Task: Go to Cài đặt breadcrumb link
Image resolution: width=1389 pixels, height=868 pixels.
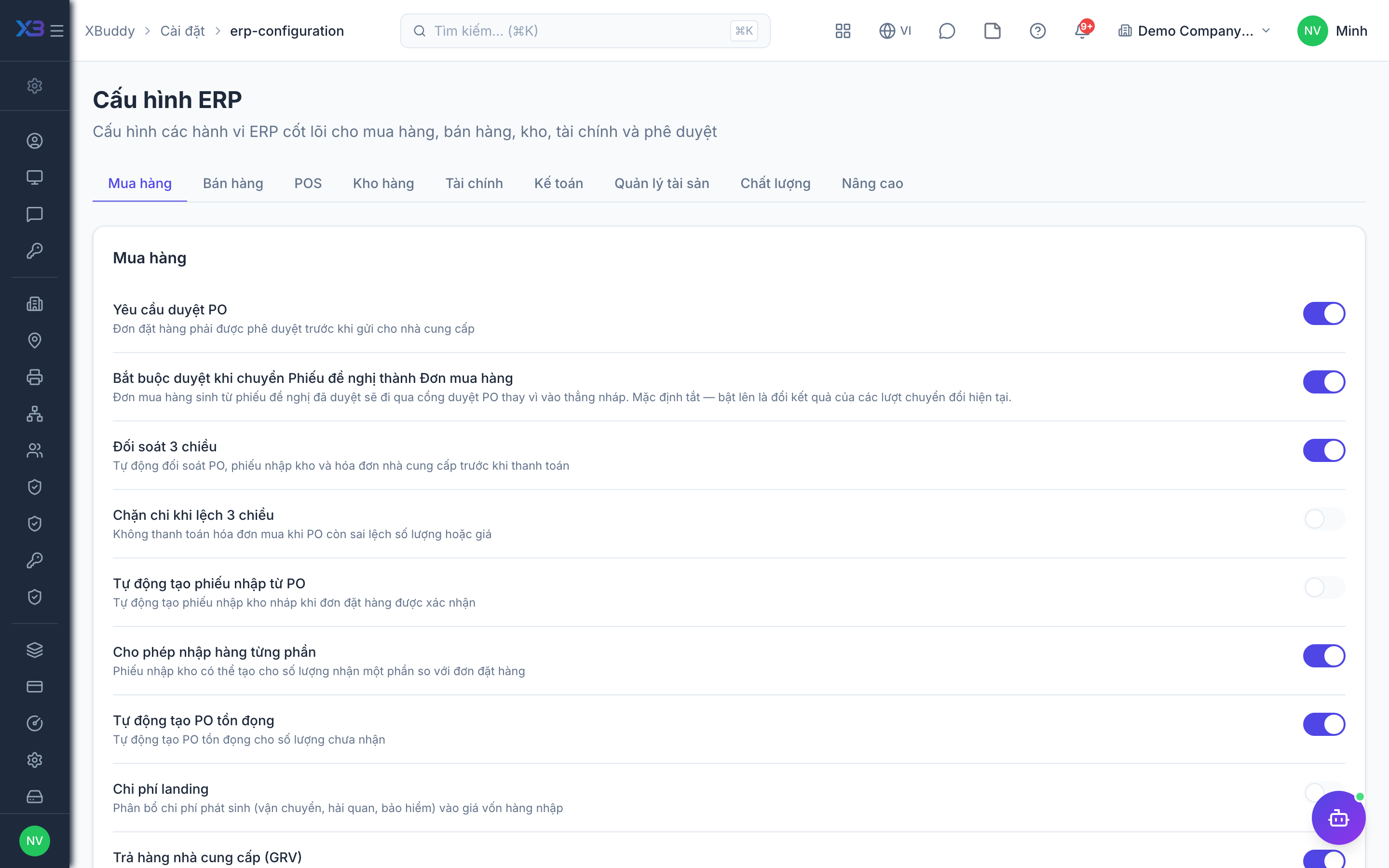Action: coord(182,31)
